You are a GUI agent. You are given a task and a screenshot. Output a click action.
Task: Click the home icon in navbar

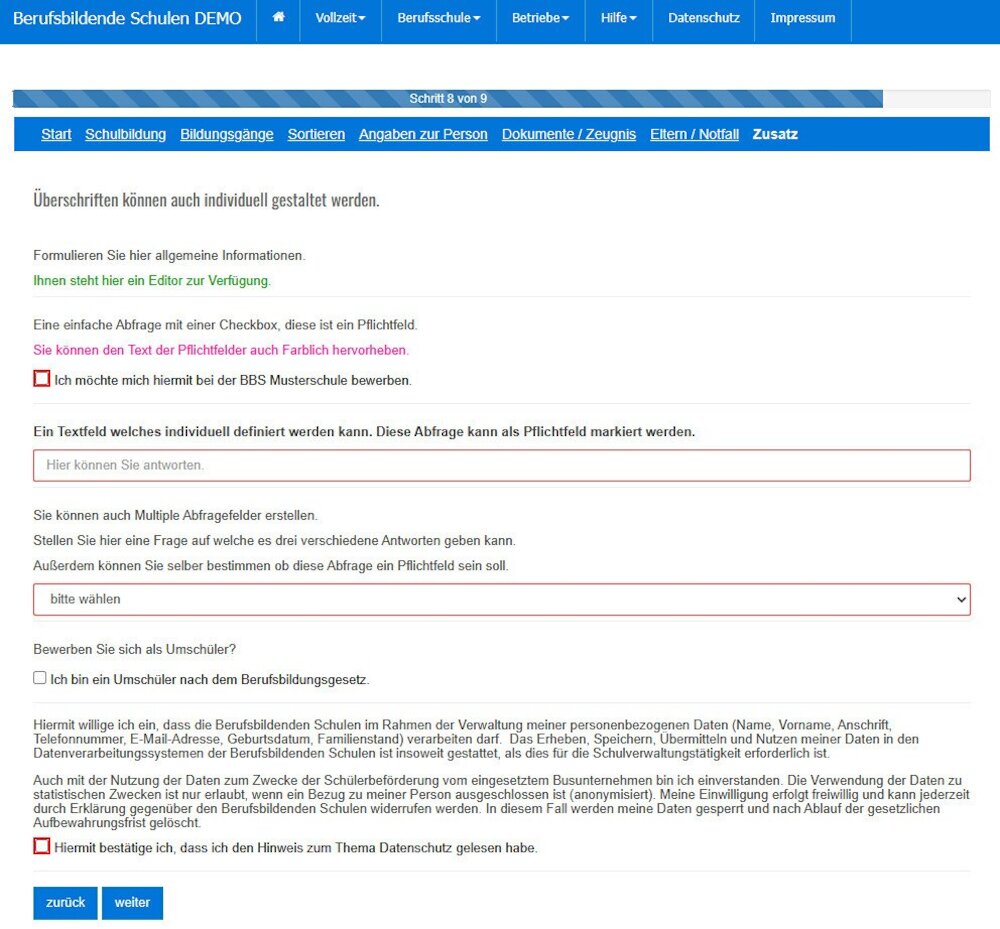pyautogui.click(x=278, y=18)
